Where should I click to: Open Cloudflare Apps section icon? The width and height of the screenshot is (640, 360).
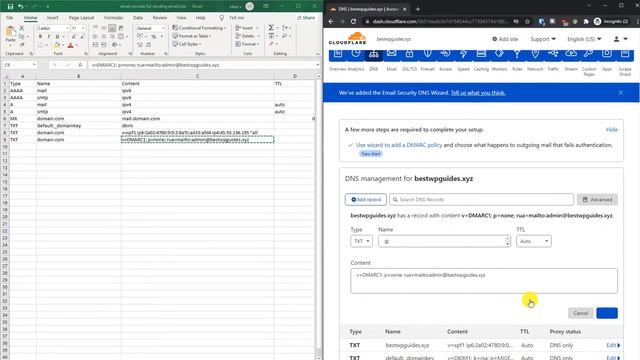coord(607,54)
